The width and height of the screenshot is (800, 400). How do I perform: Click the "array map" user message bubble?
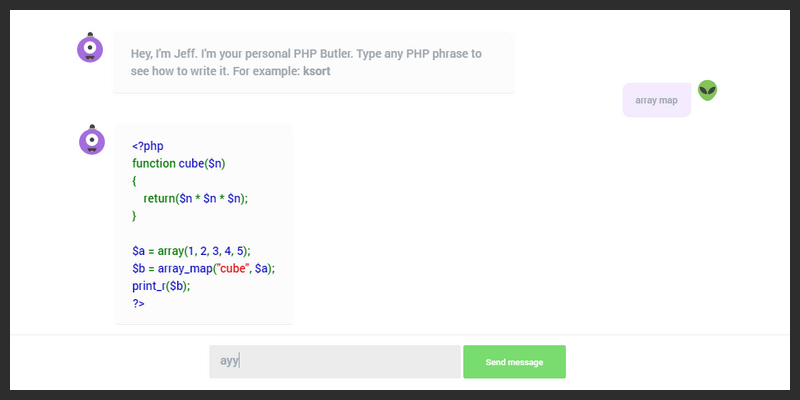[656, 100]
